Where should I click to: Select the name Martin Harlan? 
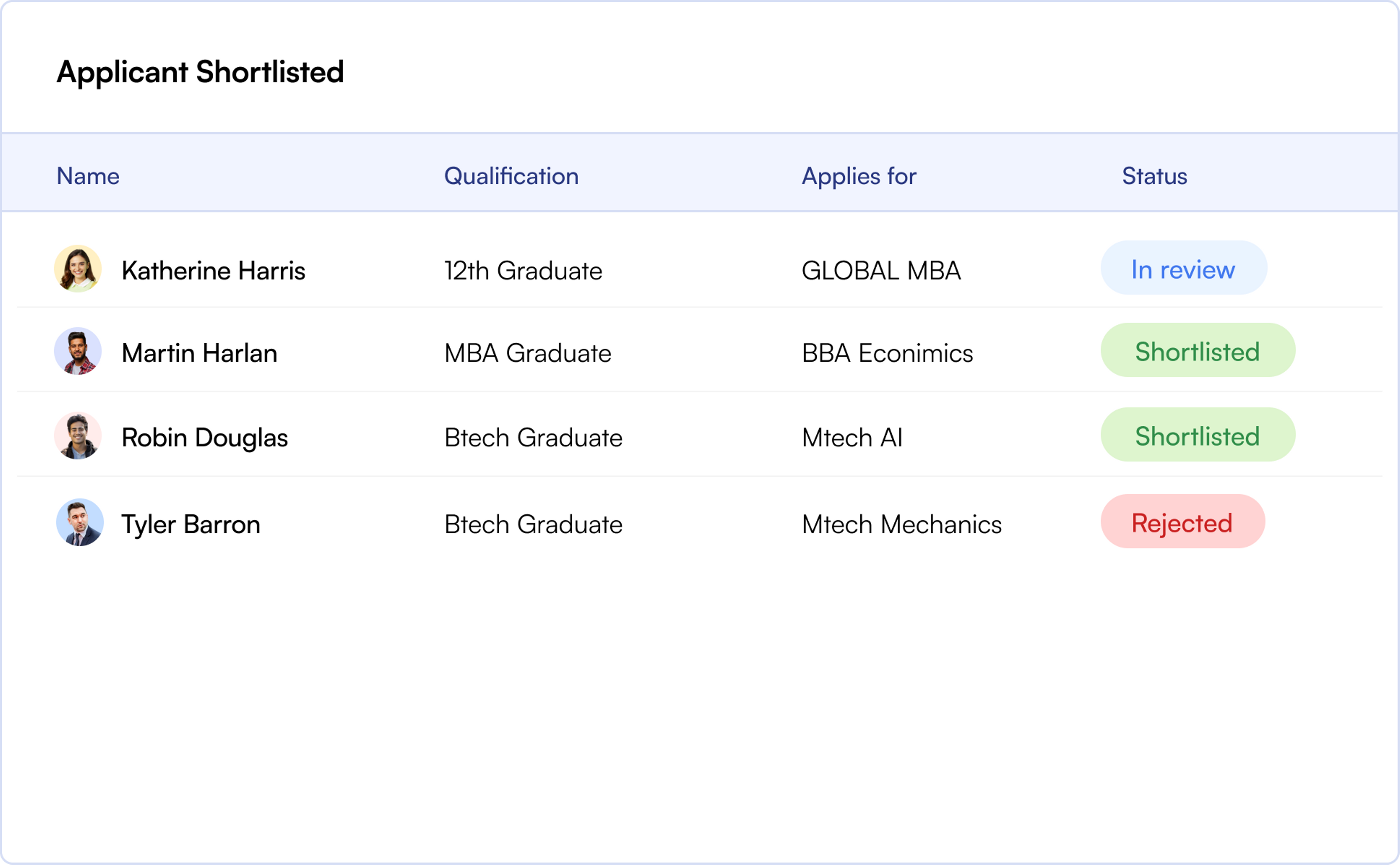(x=199, y=353)
